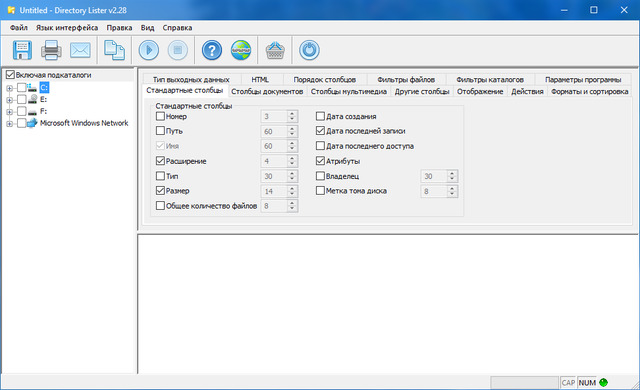
Task: Open the Язык интерфейса menu
Action: point(67,28)
